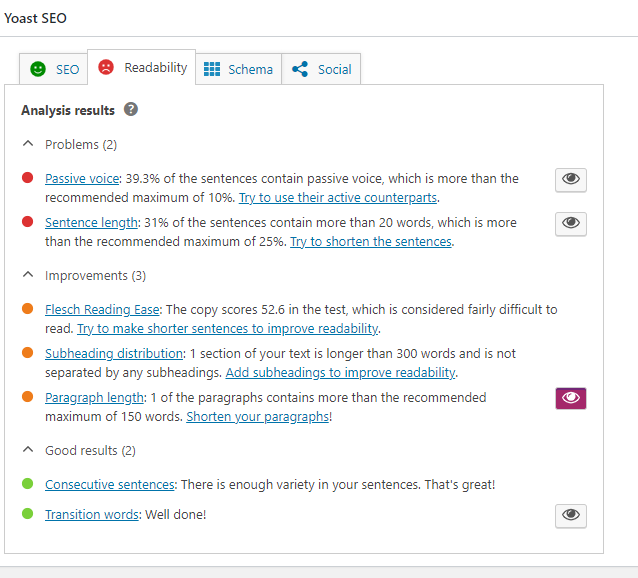Open 'Try to use their active counterparts' link
This screenshot has width=638, height=578.
tap(338, 198)
